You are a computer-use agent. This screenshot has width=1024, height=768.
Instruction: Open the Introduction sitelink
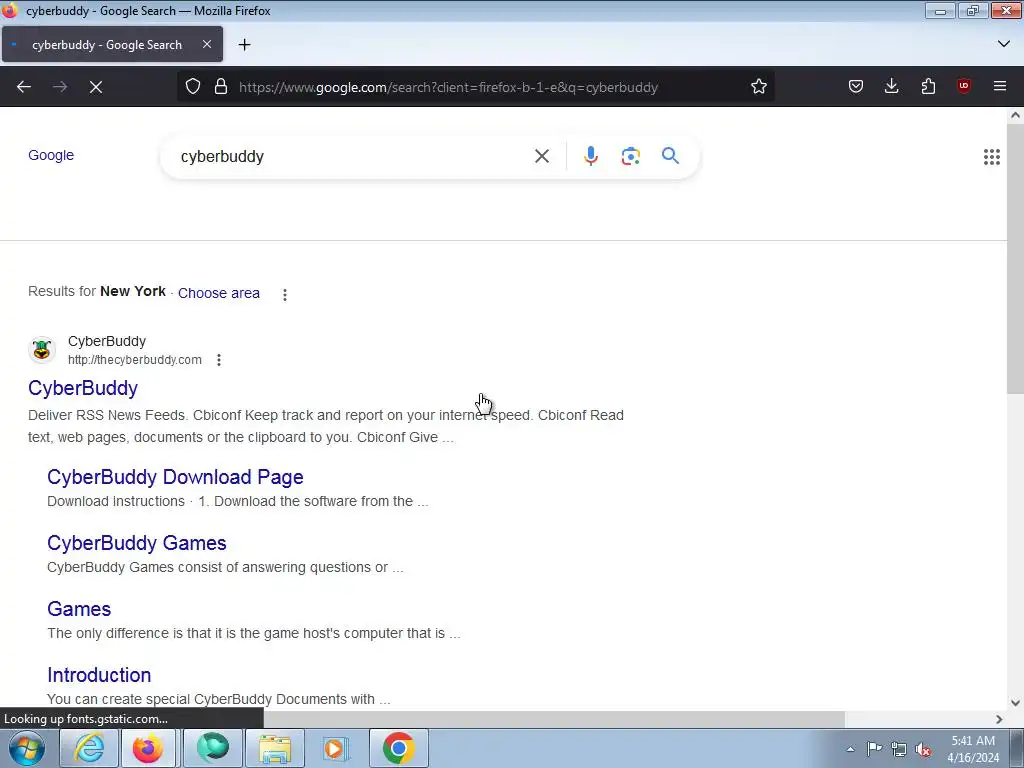coord(99,675)
